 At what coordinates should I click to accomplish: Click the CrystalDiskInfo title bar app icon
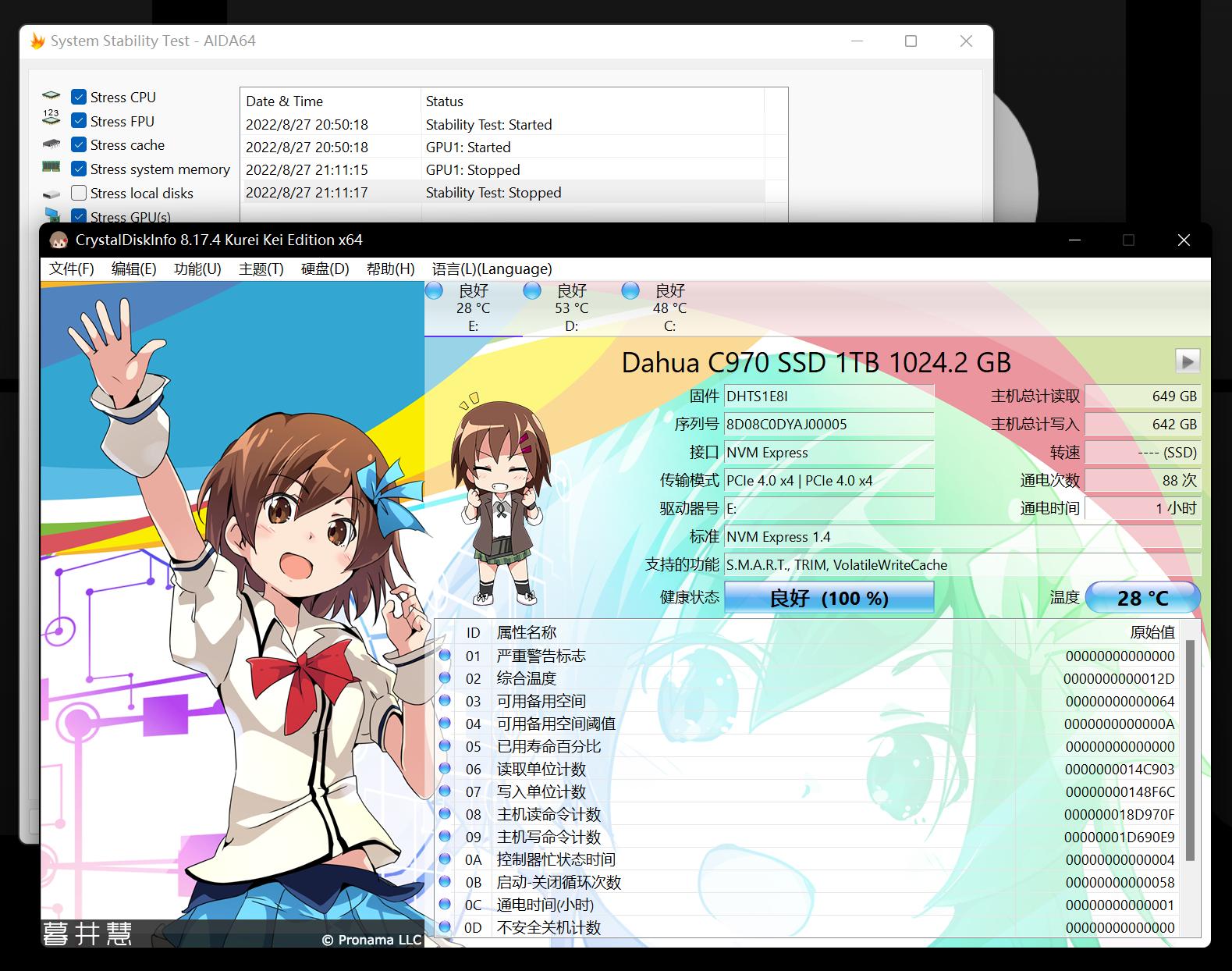(x=59, y=240)
